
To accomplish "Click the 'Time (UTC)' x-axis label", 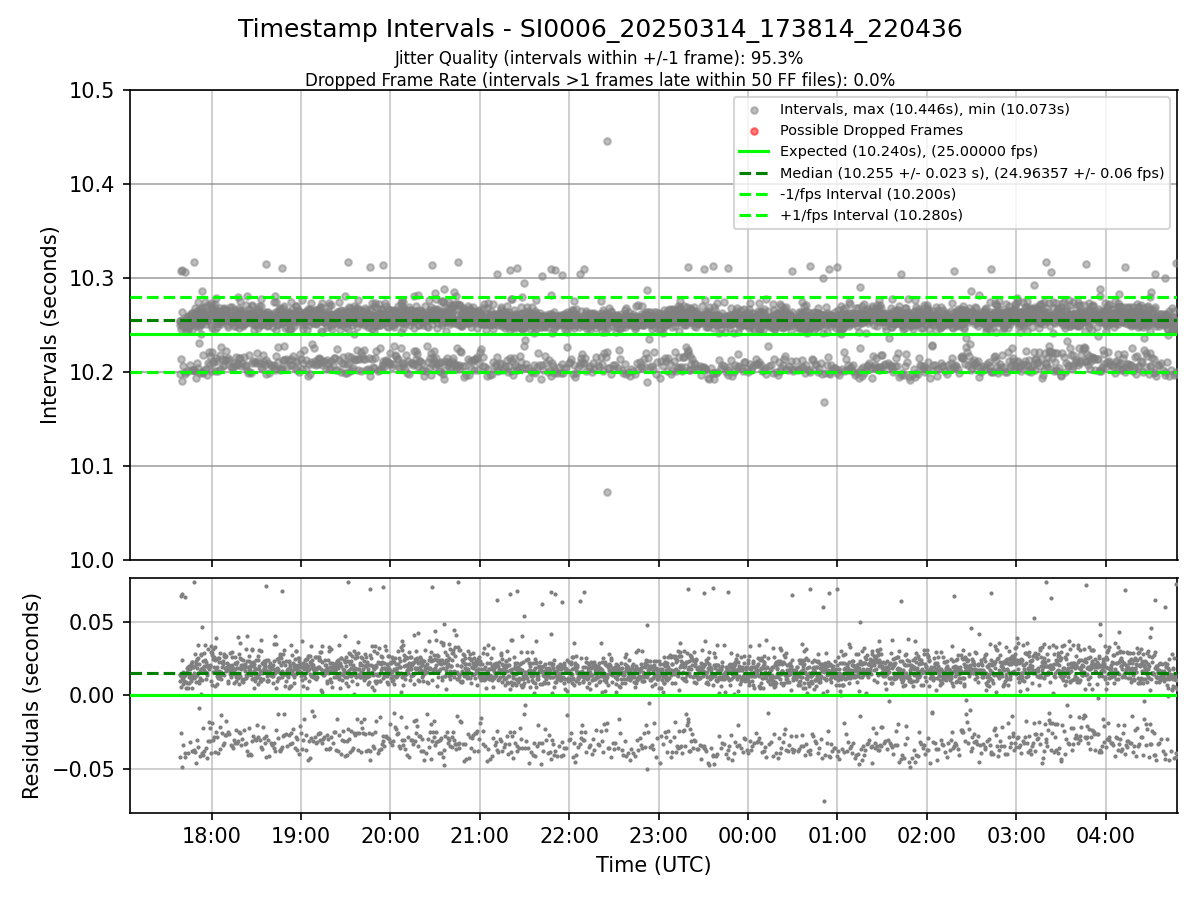I will click(x=653, y=865).
